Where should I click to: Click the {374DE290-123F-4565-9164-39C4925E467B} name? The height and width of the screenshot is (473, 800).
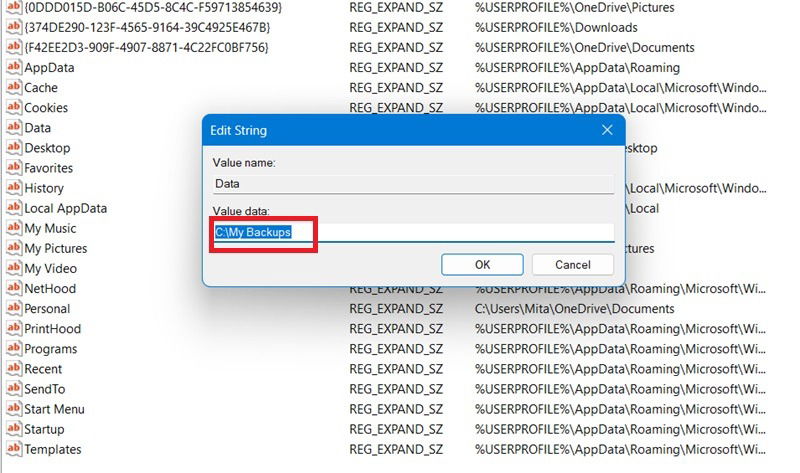point(147,27)
